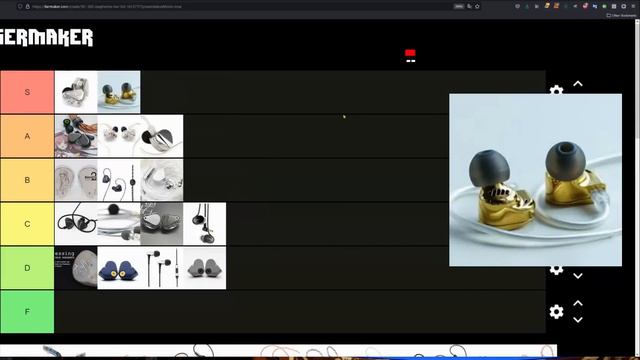Select the A tier label

[27, 136]
